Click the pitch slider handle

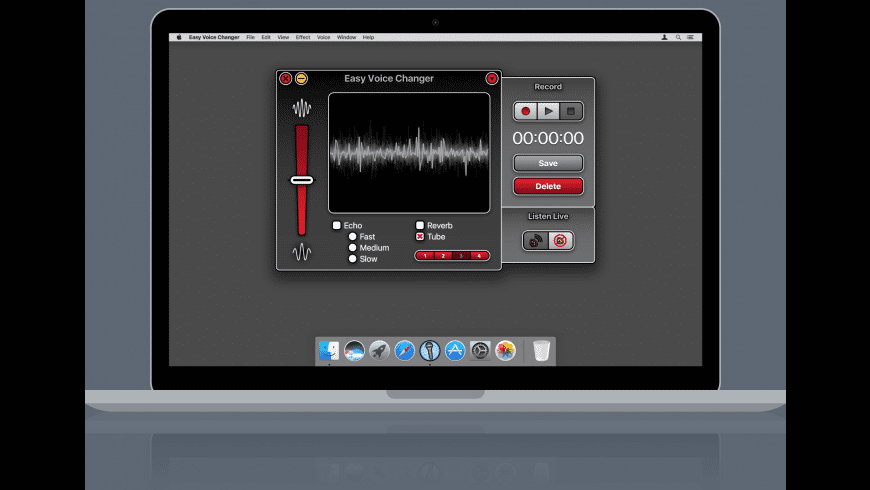point(302,180)
